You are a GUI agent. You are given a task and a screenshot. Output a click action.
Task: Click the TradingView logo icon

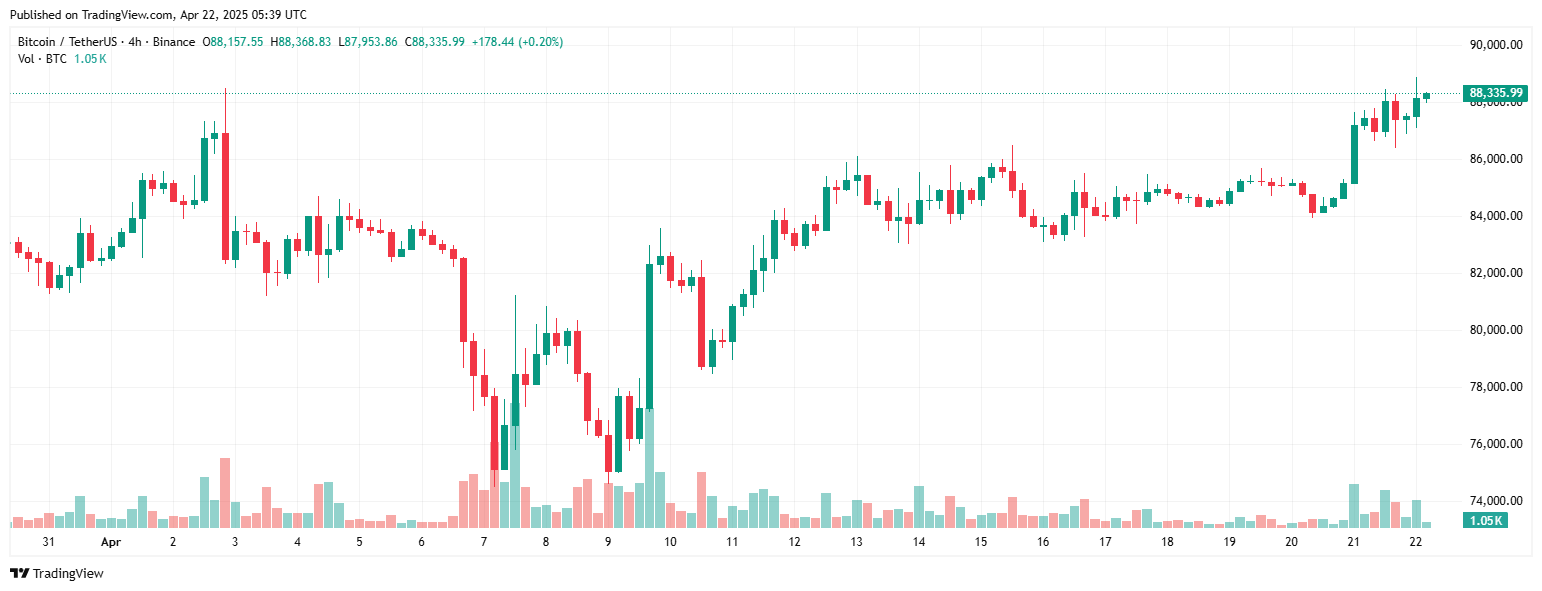19,573
